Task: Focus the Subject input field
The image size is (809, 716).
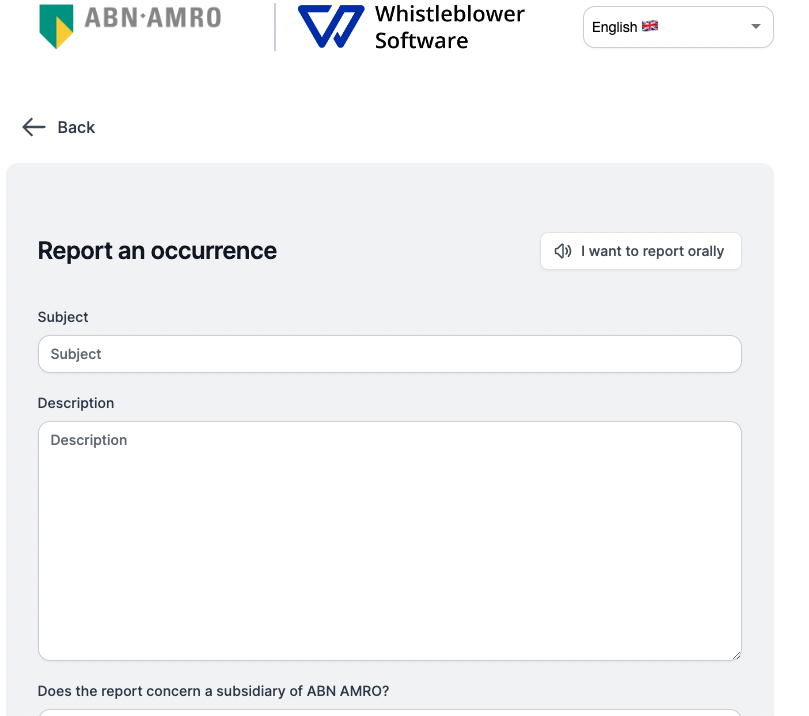Action: click(x=389, y=354)
